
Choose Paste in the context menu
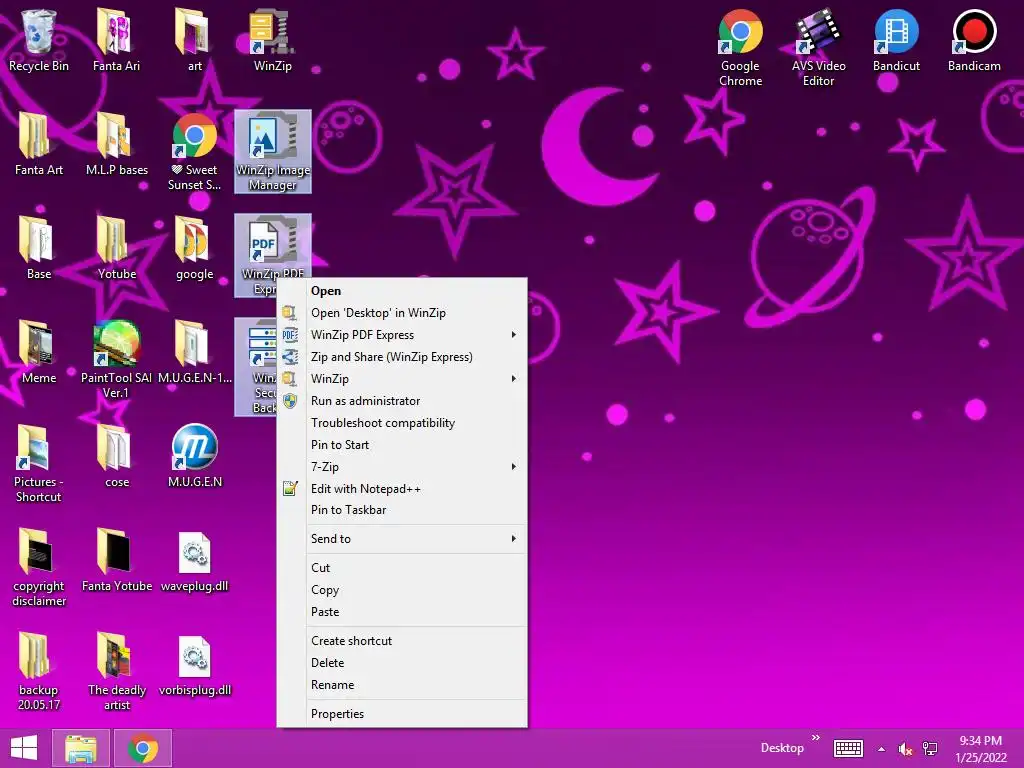(x=402, y=612)
